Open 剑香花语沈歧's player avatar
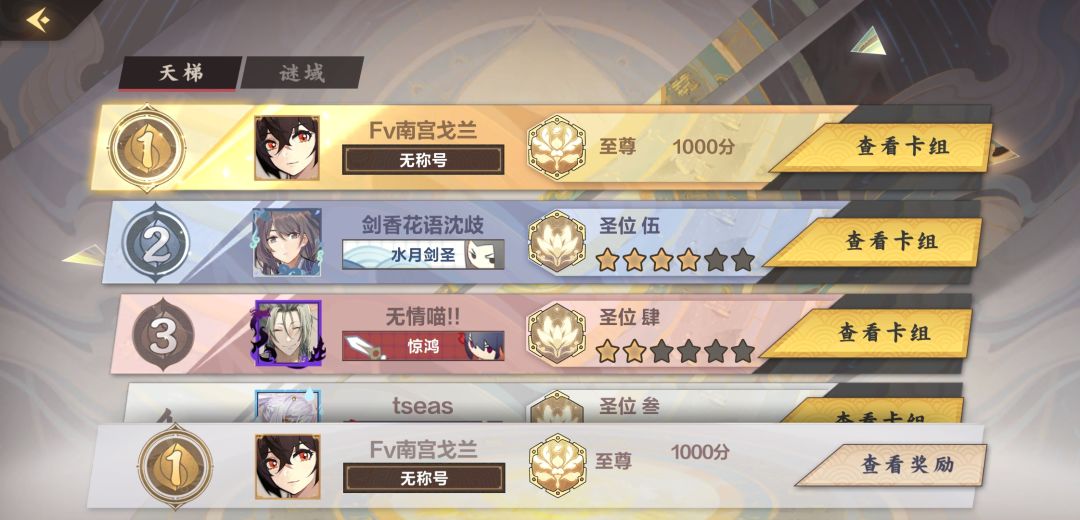This screenshot has width=1080, height=520. pyautogui.click(x=287, y=242)
